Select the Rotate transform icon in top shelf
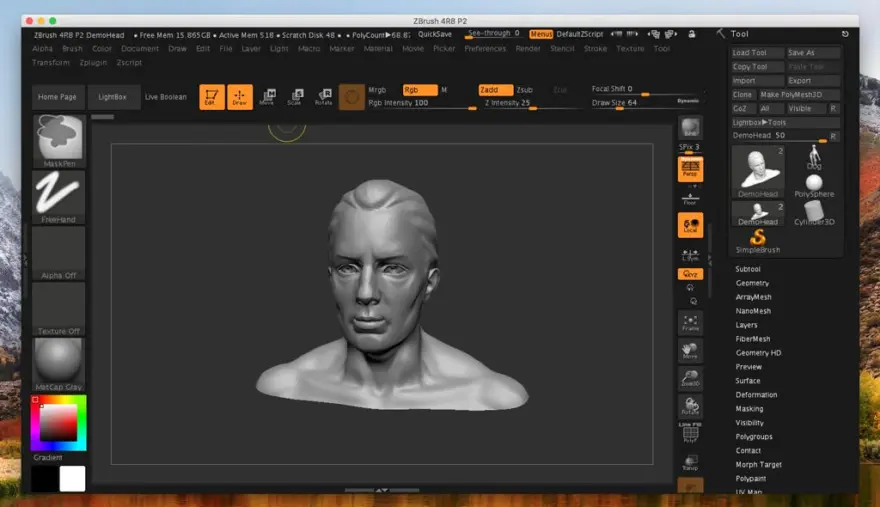 click(x=323, y=97)
